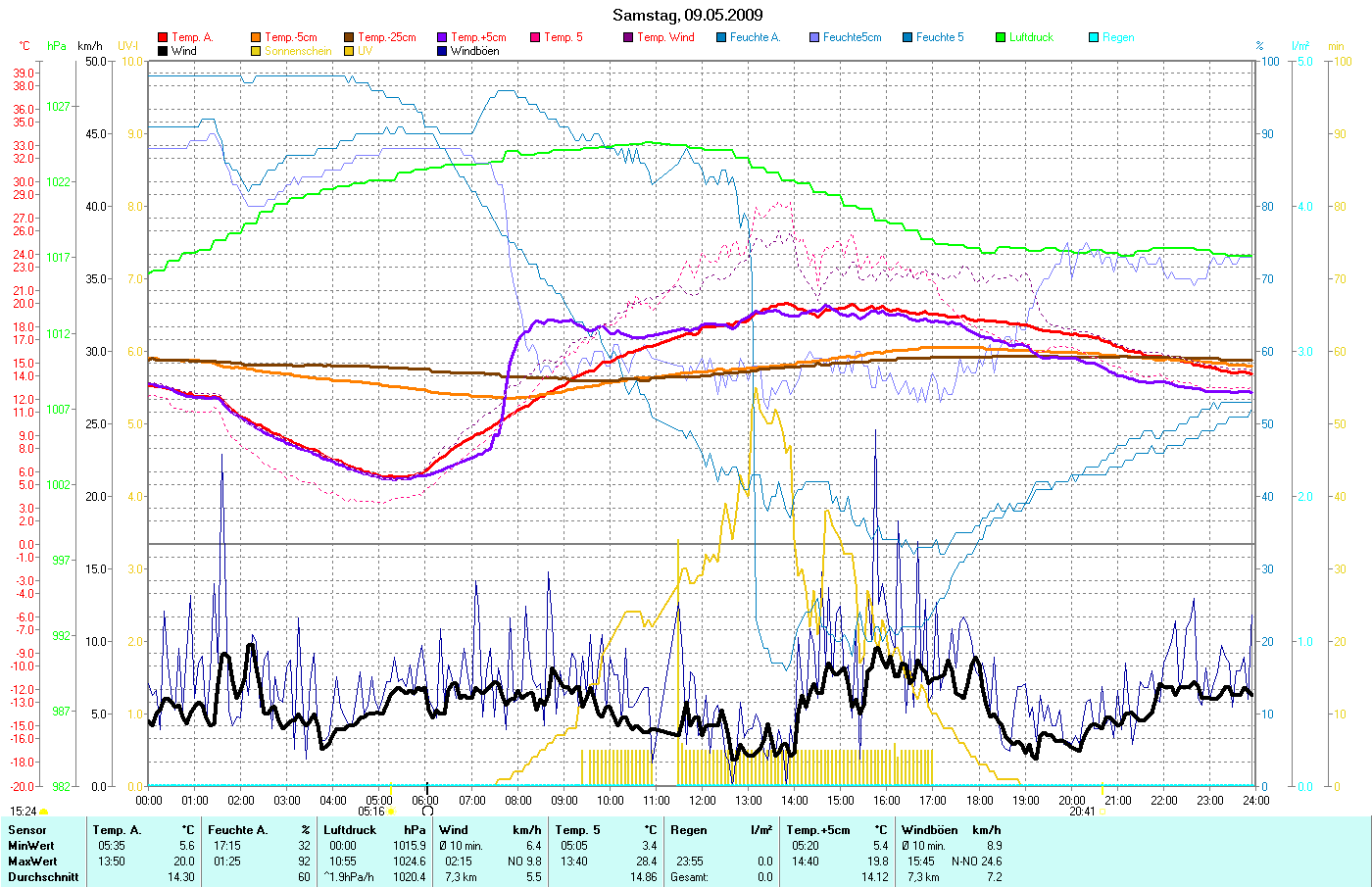This screenshot has width=1372, height=887.
Task: Click the Durchschnitt row label
Action: coord(43,877)
